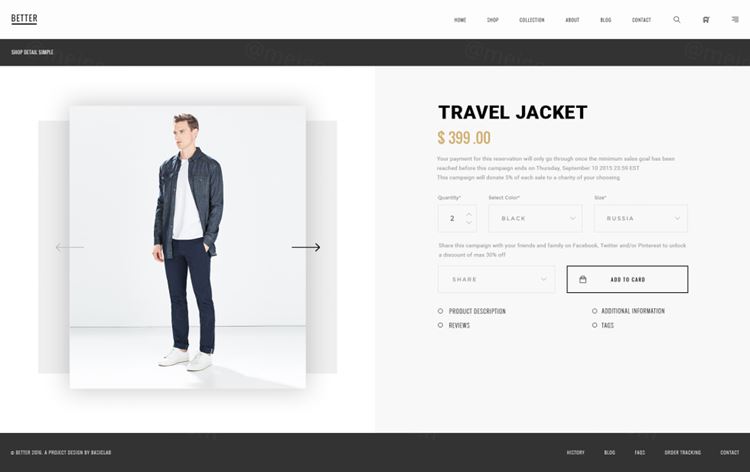Click the Add to Card button
The image size is (750, 472).
(x=628, y=279)
